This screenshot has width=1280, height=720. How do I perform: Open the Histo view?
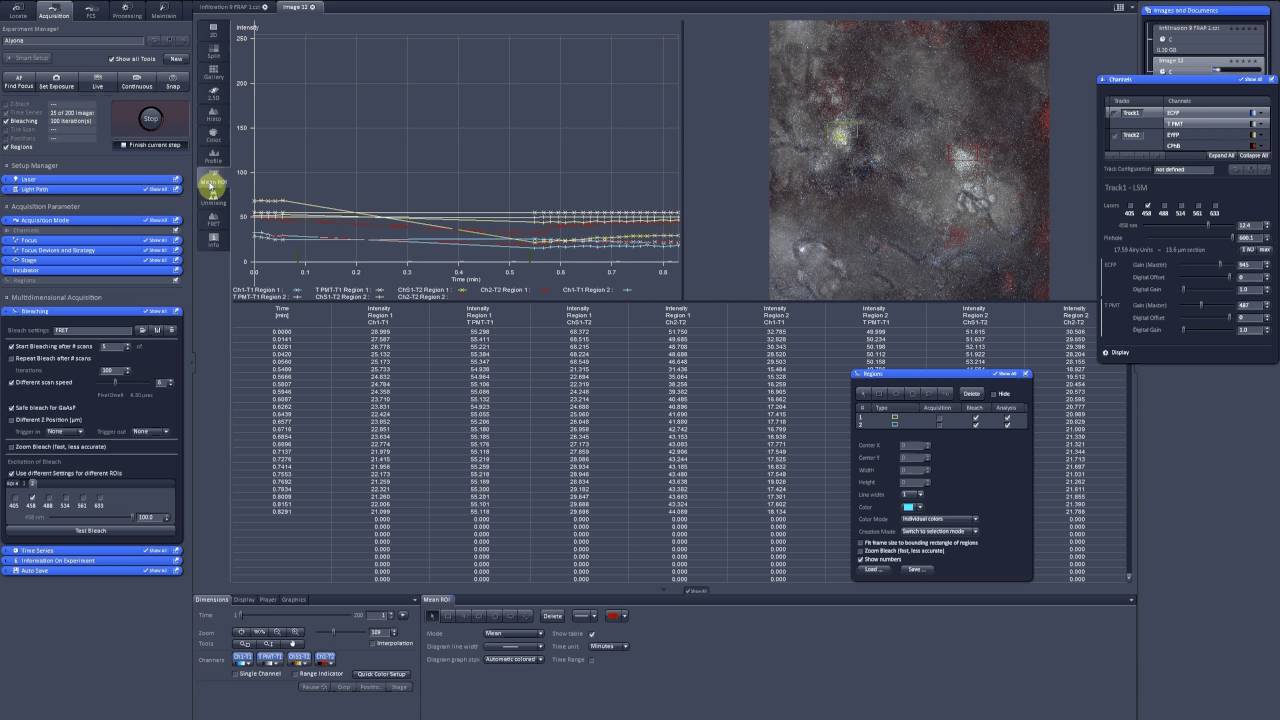tap(213, 115)
